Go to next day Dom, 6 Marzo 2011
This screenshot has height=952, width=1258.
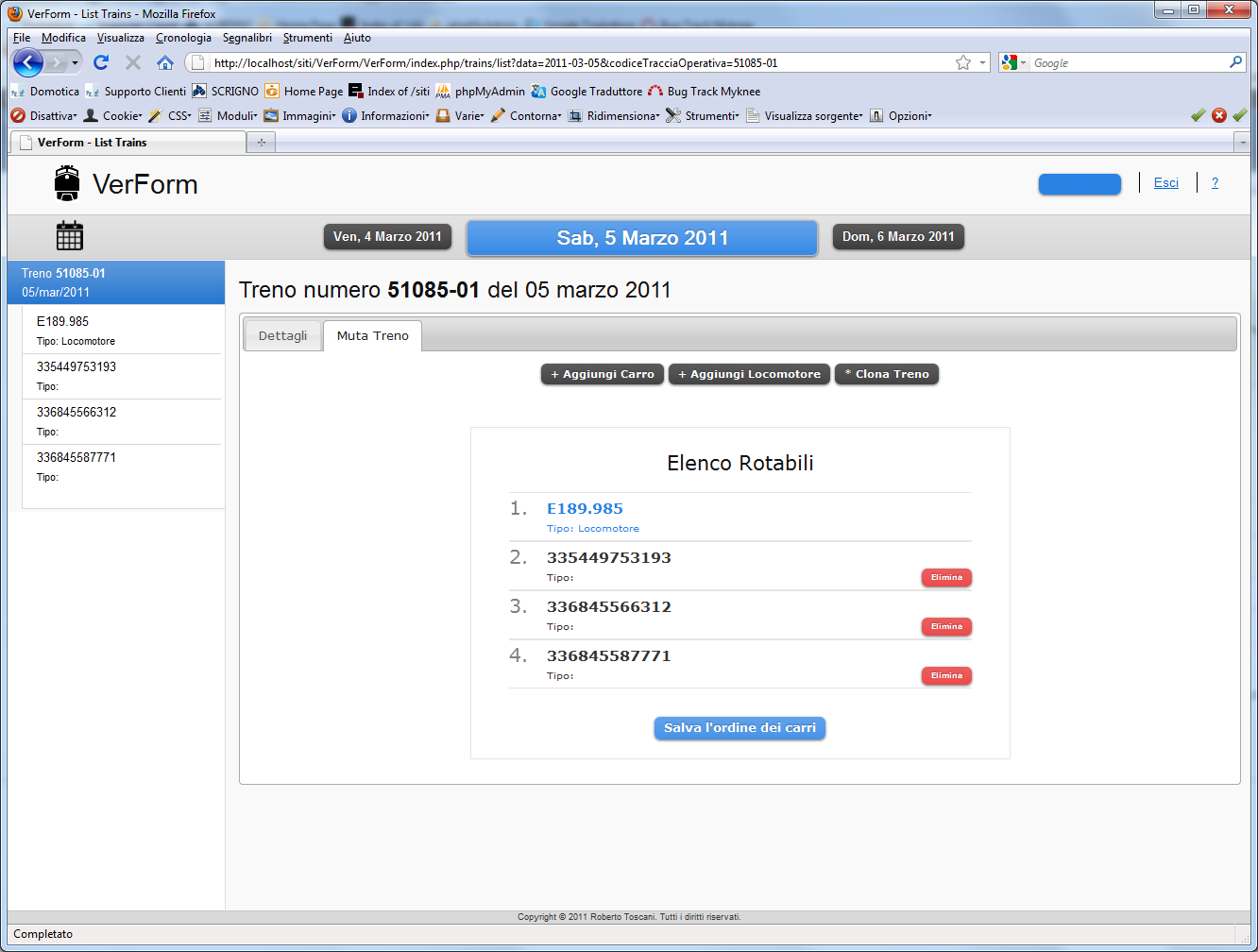point(898,237)
